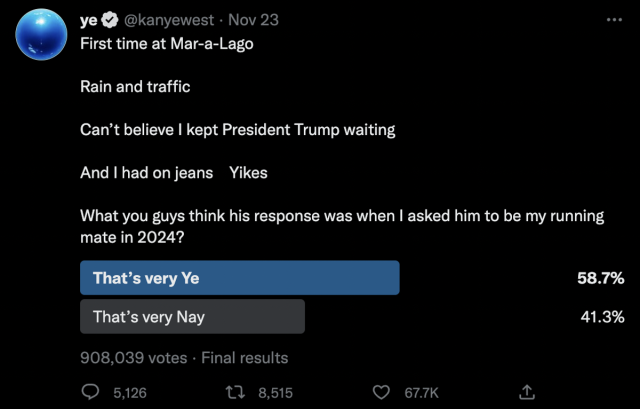Click the 5,126 replies count
The width and height of the screenshot is (640, 409).
pos(130,393)
